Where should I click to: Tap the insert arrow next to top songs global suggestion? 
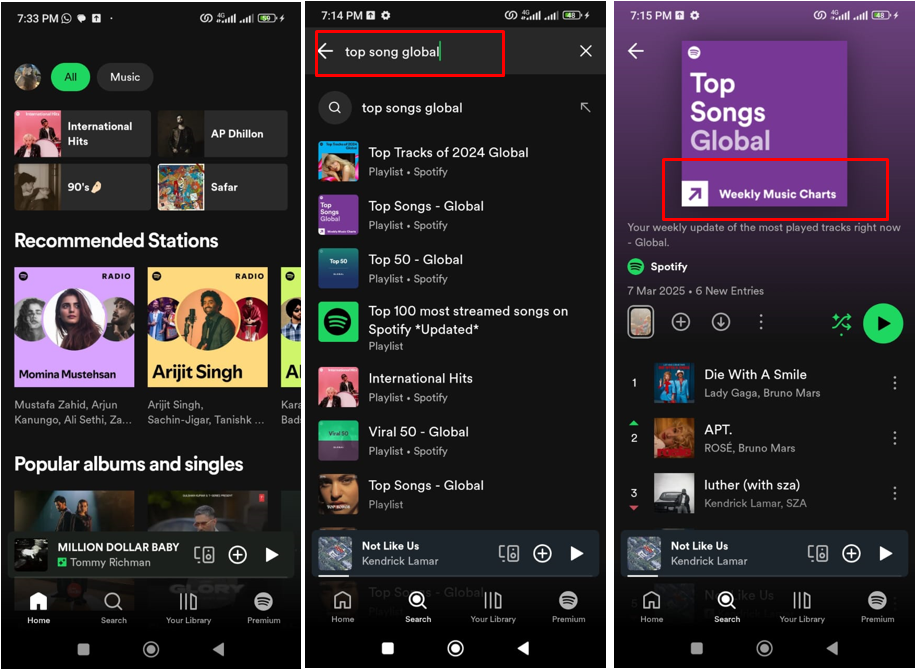tap(585, 107)
